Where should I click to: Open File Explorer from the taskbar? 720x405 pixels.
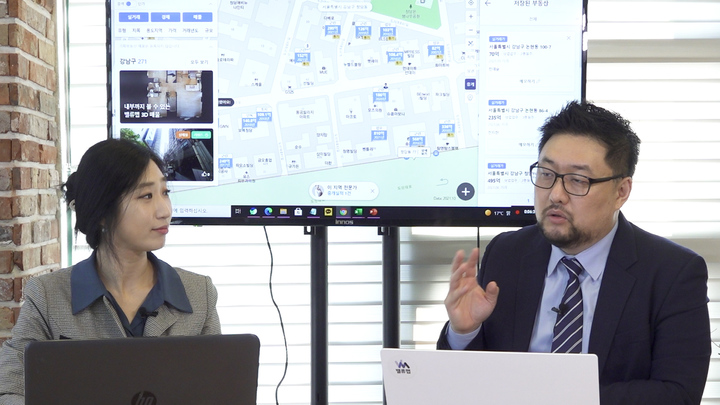283,211
